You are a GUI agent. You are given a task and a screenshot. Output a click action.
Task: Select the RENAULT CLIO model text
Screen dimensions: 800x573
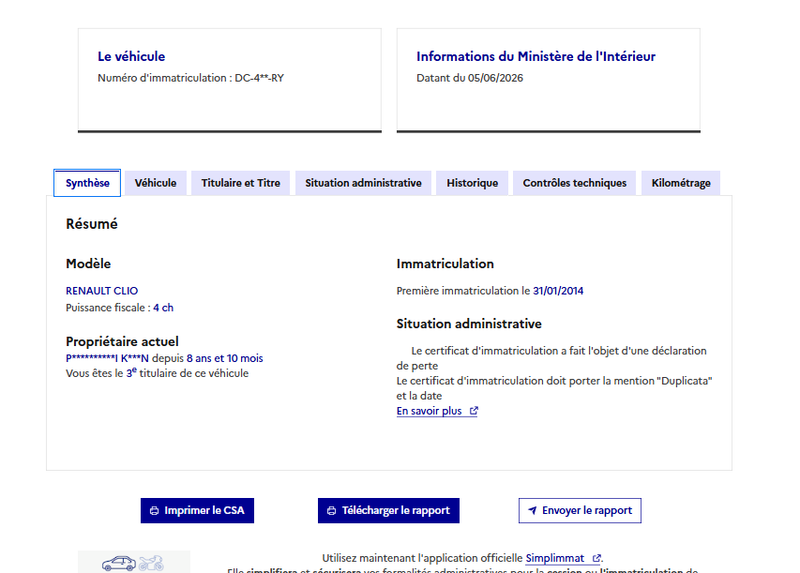pos(102,291)
